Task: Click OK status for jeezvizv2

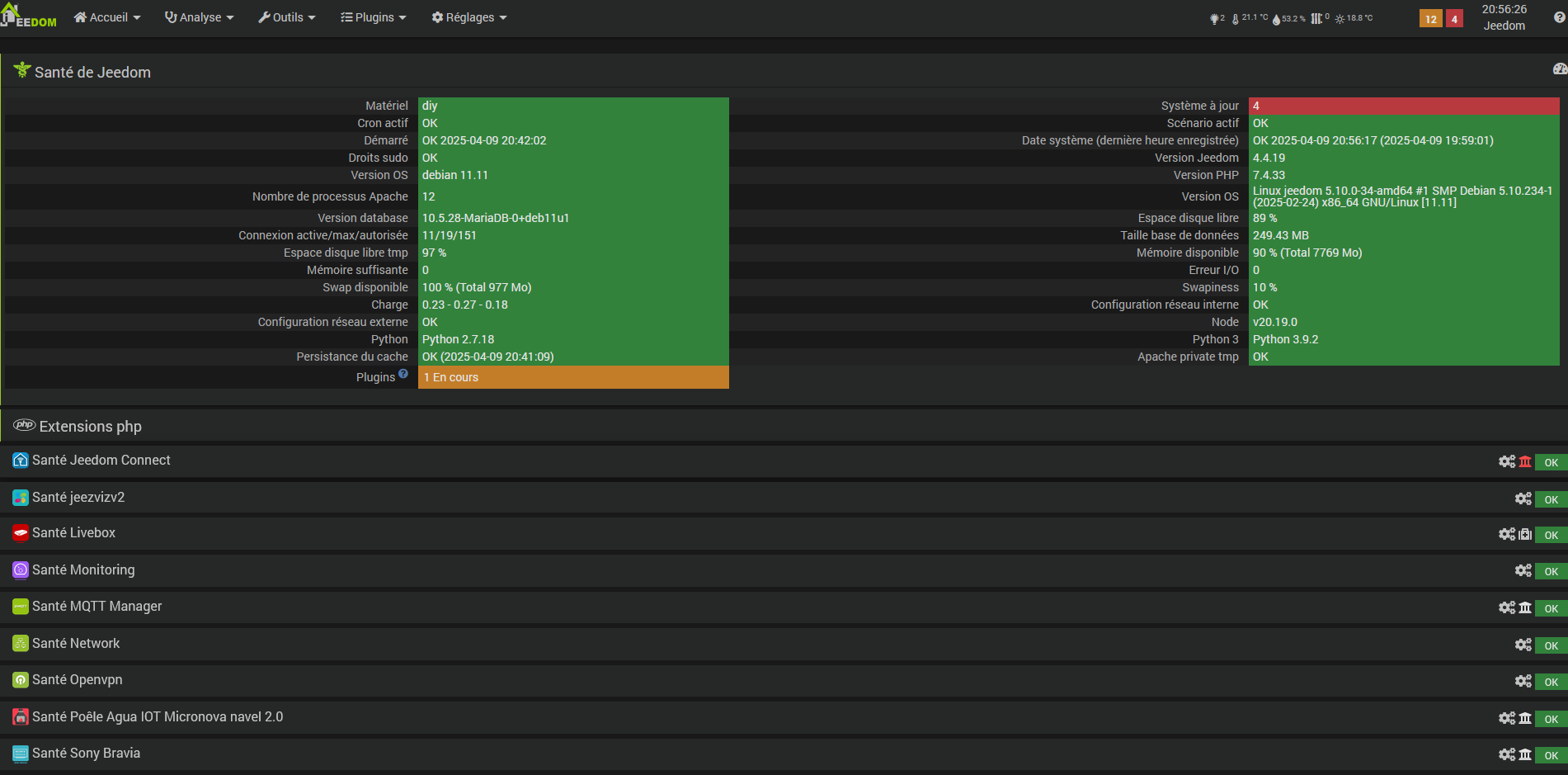Action: tap(1551, 499)
